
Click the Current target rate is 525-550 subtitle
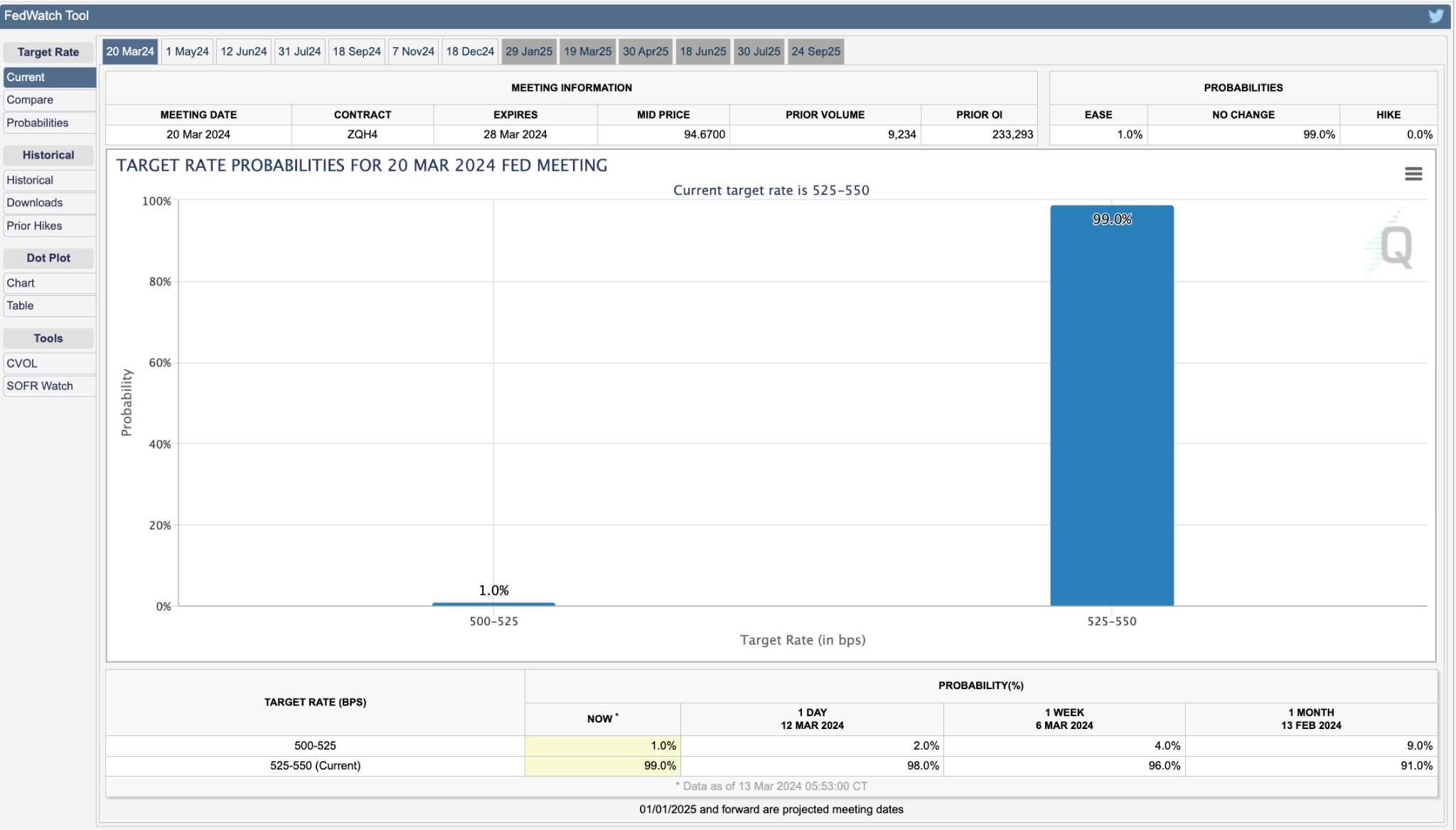tap(771, 190)
